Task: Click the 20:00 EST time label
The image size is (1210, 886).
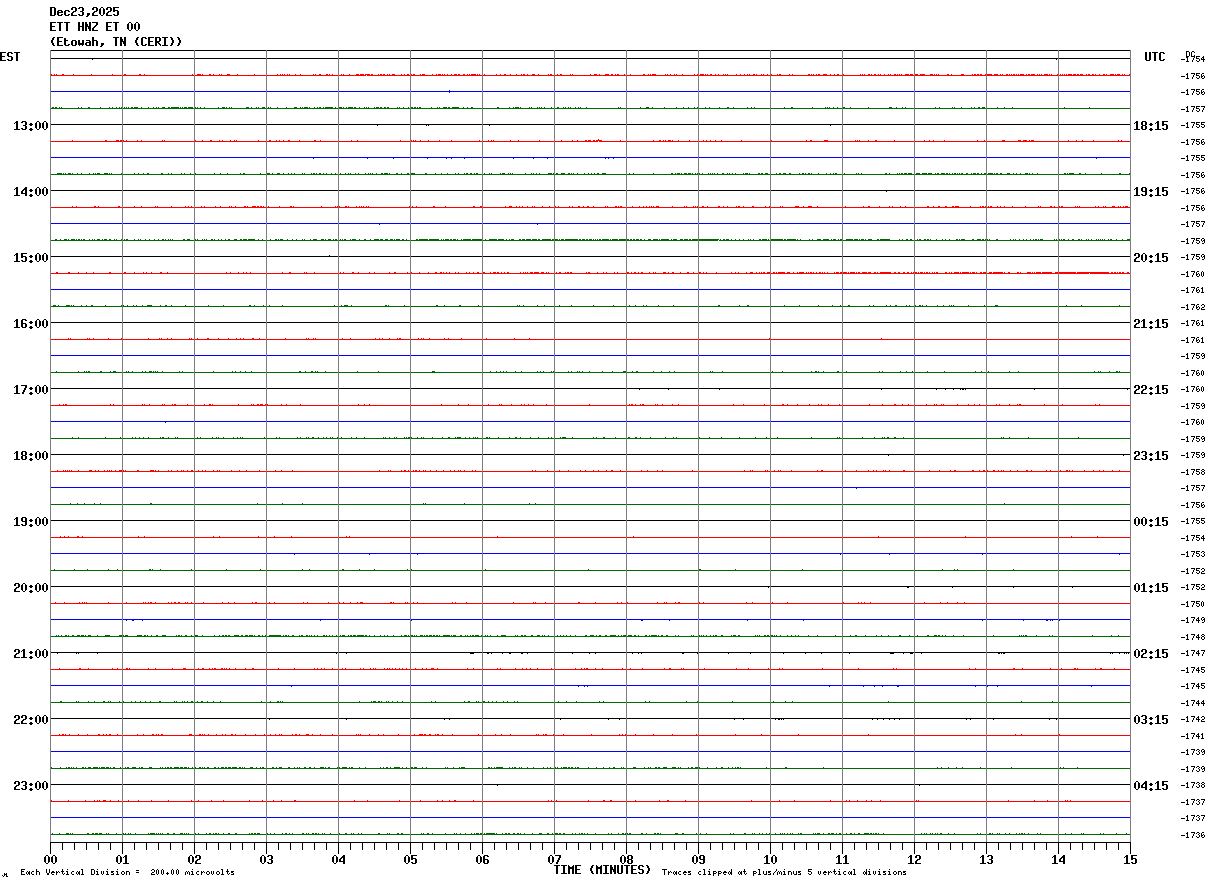Action: (31, 587)
